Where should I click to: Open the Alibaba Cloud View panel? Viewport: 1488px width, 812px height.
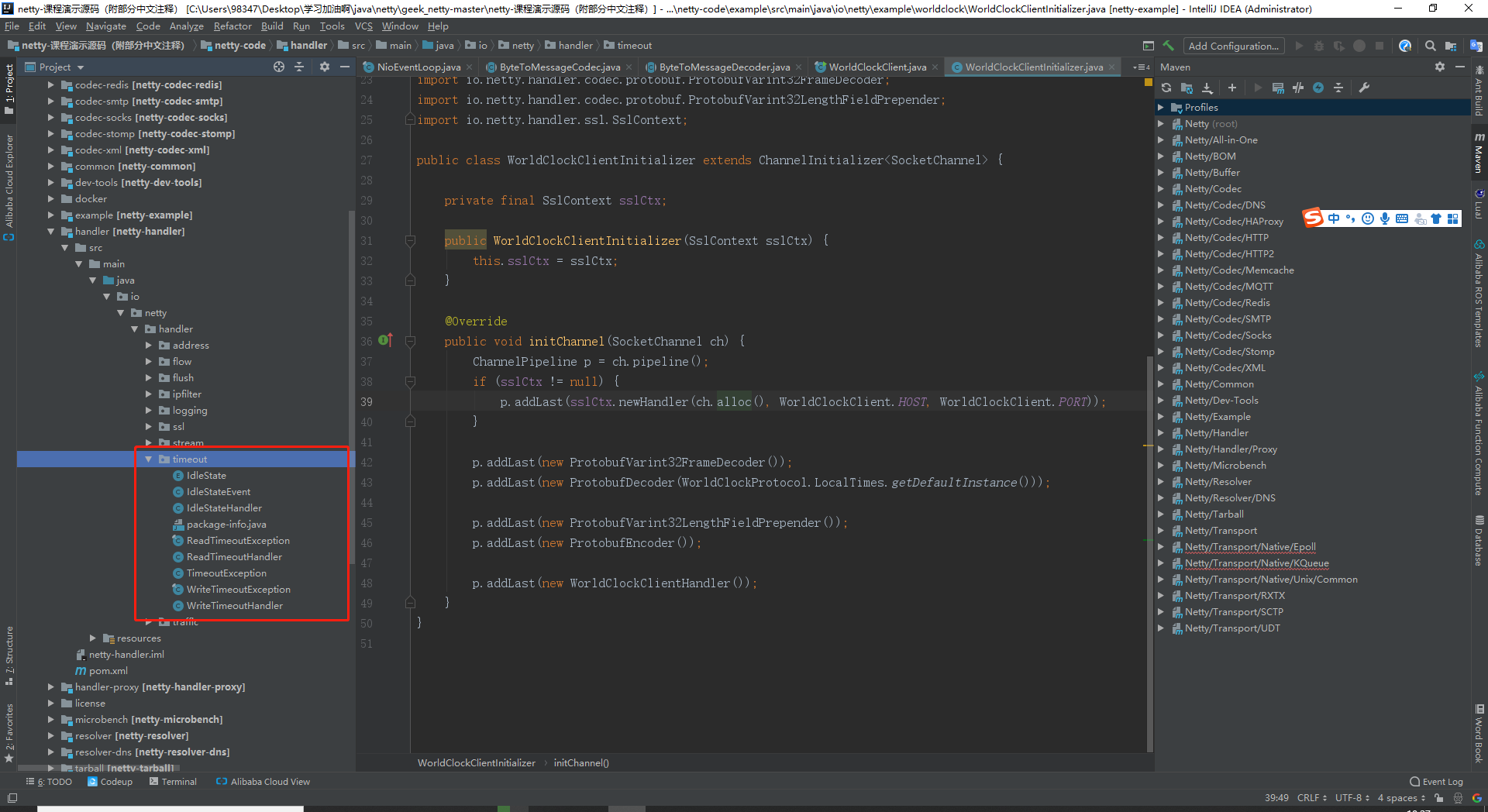click(263, 782)
